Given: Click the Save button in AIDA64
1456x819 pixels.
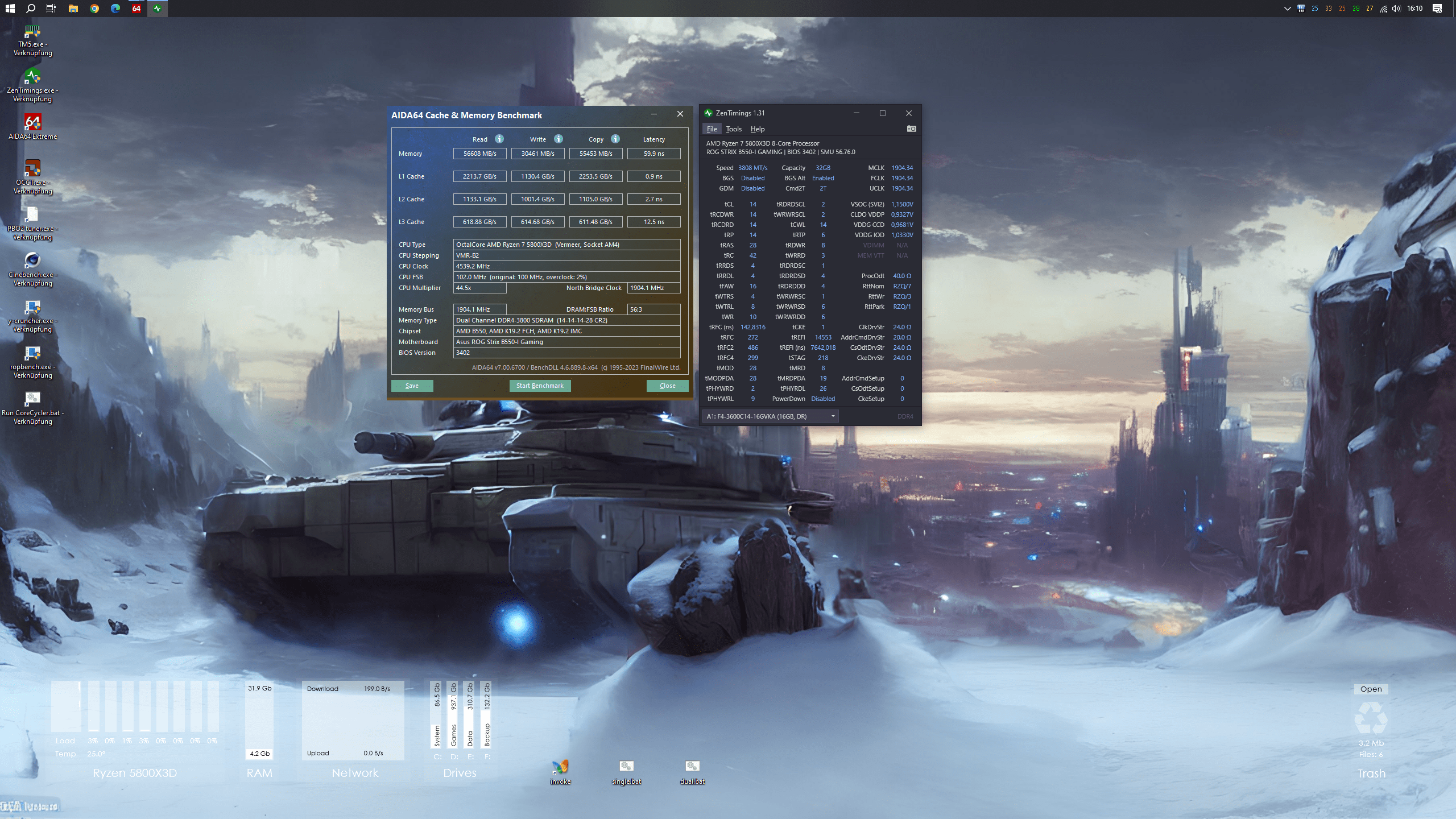Looking at the screenshot, I should point(412,386).
